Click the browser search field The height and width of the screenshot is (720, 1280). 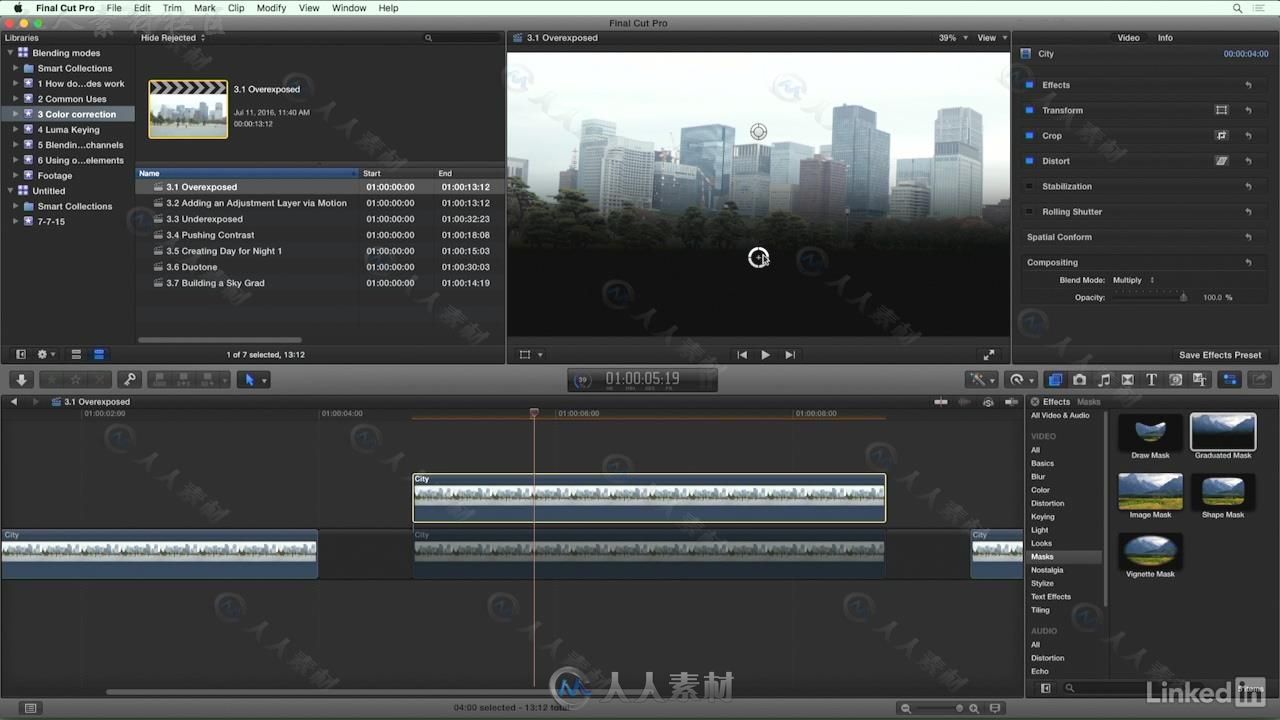[461, 38]
